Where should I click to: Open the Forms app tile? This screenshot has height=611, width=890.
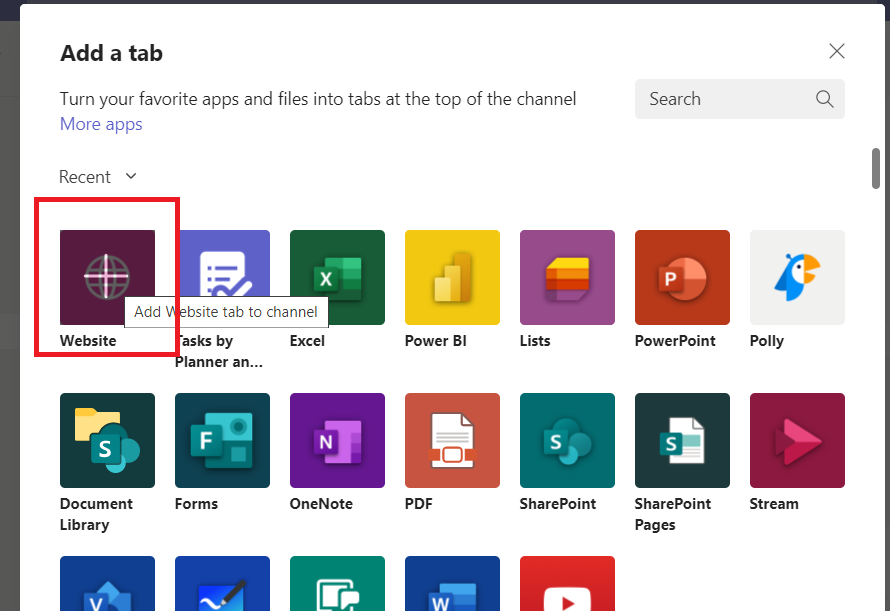coord(222,440)
